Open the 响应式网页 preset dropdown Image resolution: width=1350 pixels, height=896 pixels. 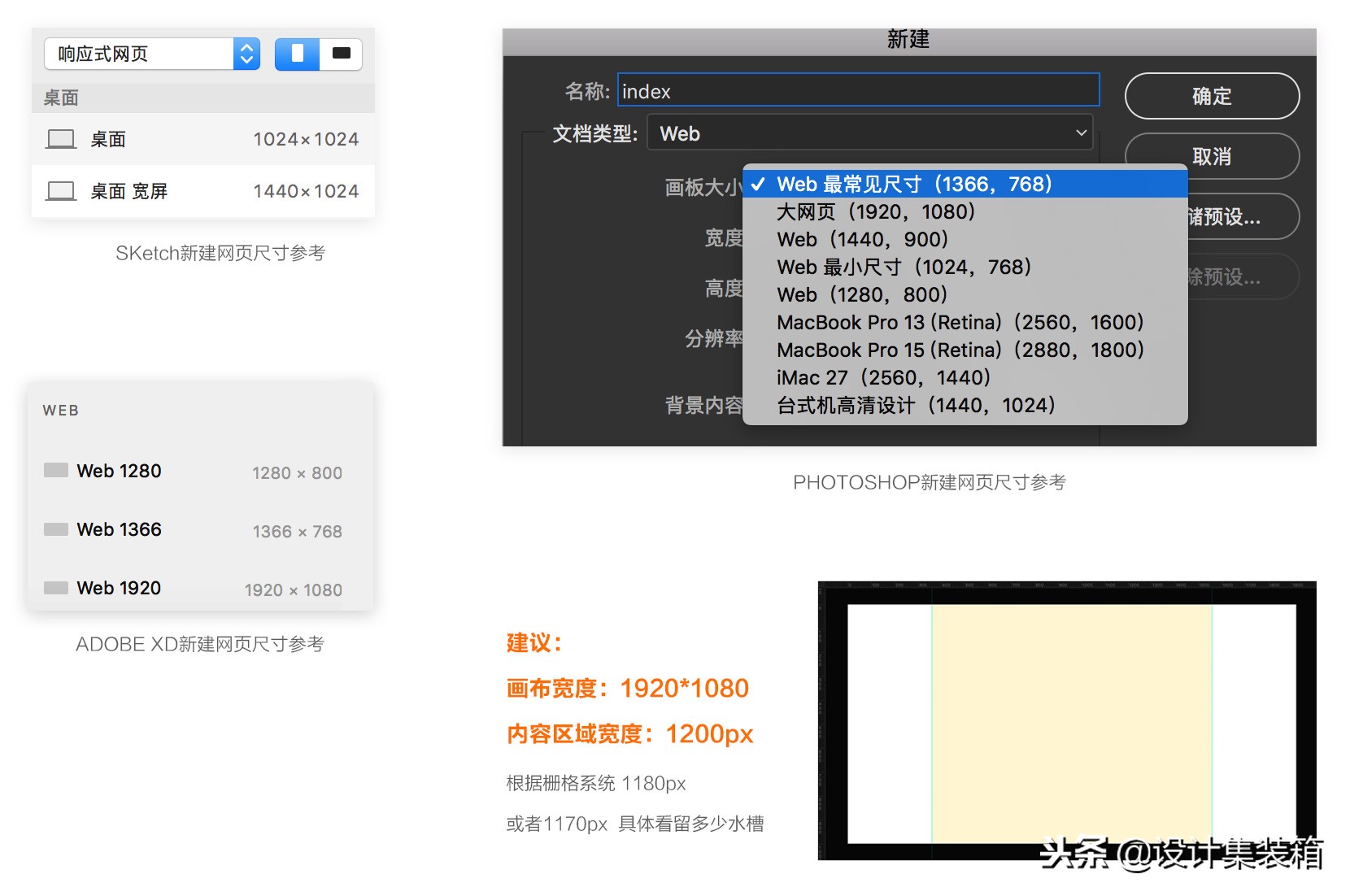click(152, 54)
